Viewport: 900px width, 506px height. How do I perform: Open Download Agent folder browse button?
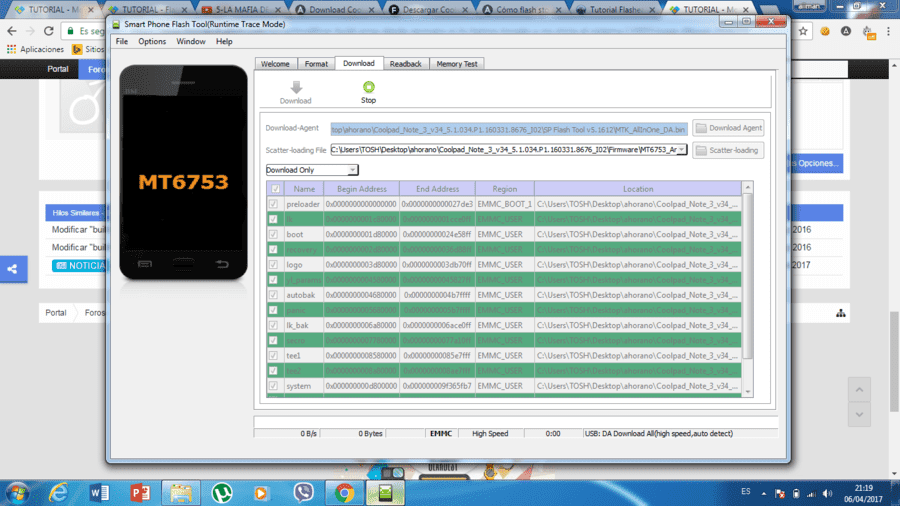(x=728, y=128)
